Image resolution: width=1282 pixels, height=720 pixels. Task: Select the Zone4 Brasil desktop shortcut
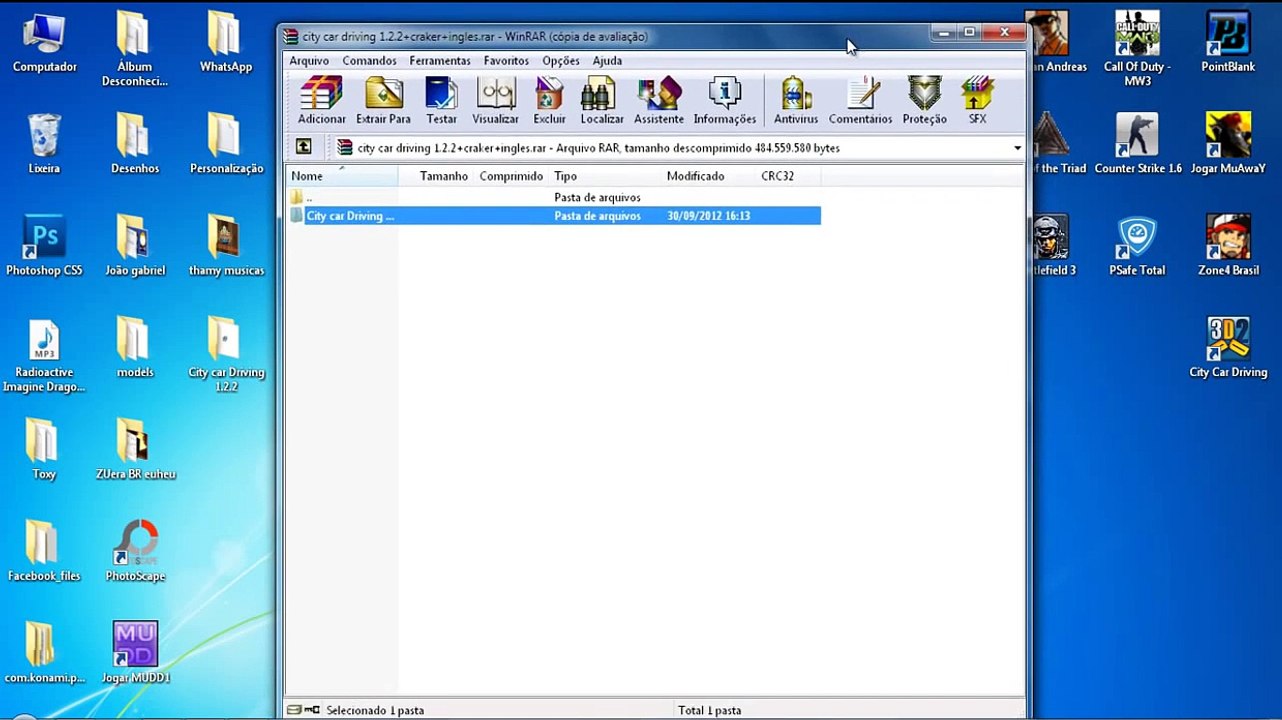pyautogui.click(x=1228, y=245)
